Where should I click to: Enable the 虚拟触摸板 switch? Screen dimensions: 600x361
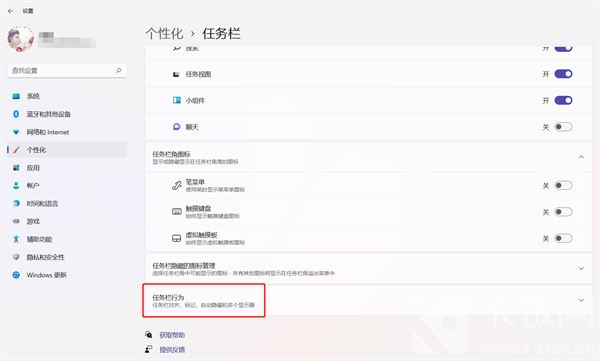coord(563,238)
